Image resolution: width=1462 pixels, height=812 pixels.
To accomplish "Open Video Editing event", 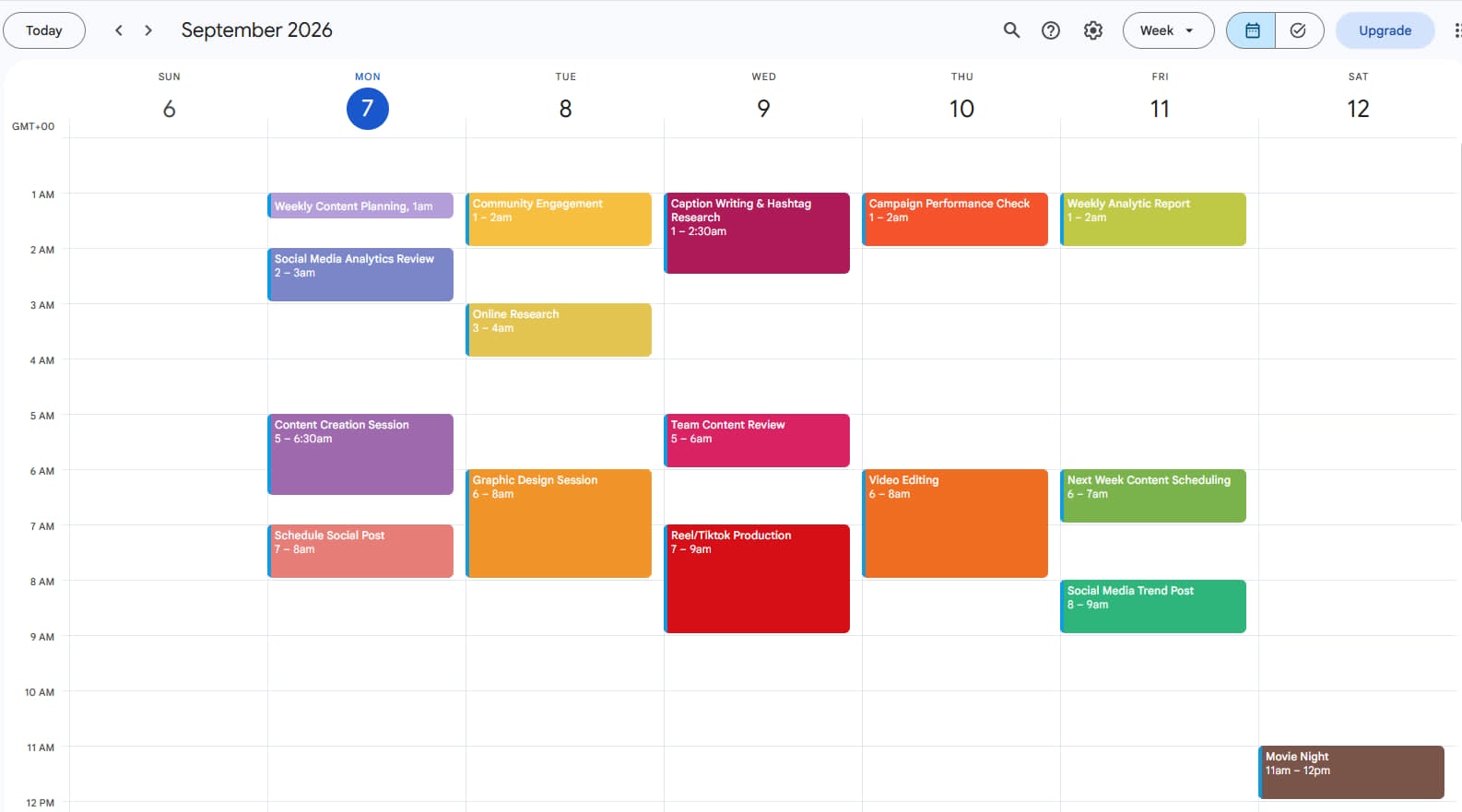I will click(x=955, y=524).
